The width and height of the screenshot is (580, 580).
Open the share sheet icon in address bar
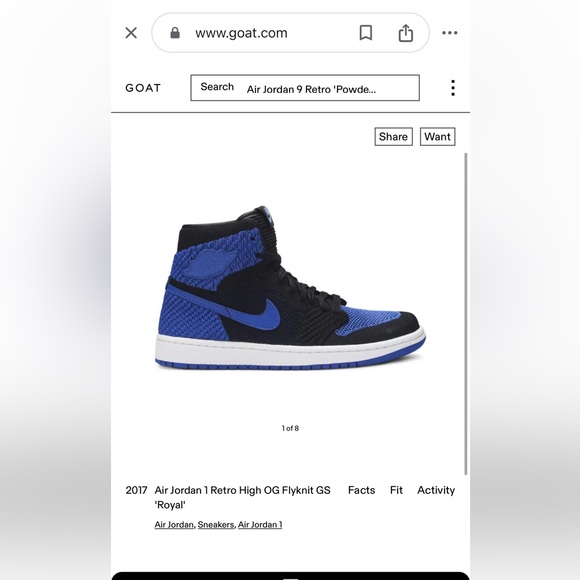point(406,33)
